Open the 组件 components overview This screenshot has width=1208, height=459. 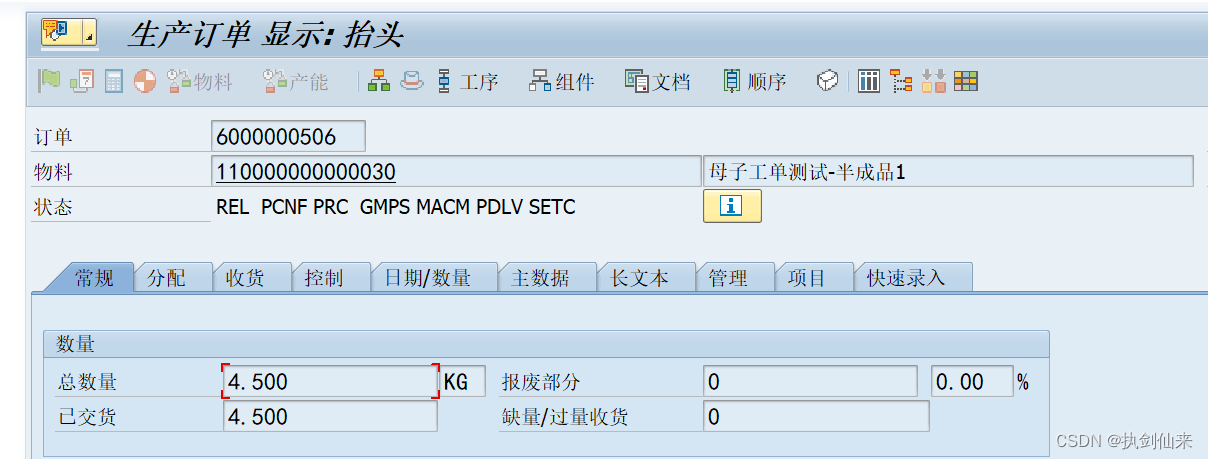(x=562, y=81)
